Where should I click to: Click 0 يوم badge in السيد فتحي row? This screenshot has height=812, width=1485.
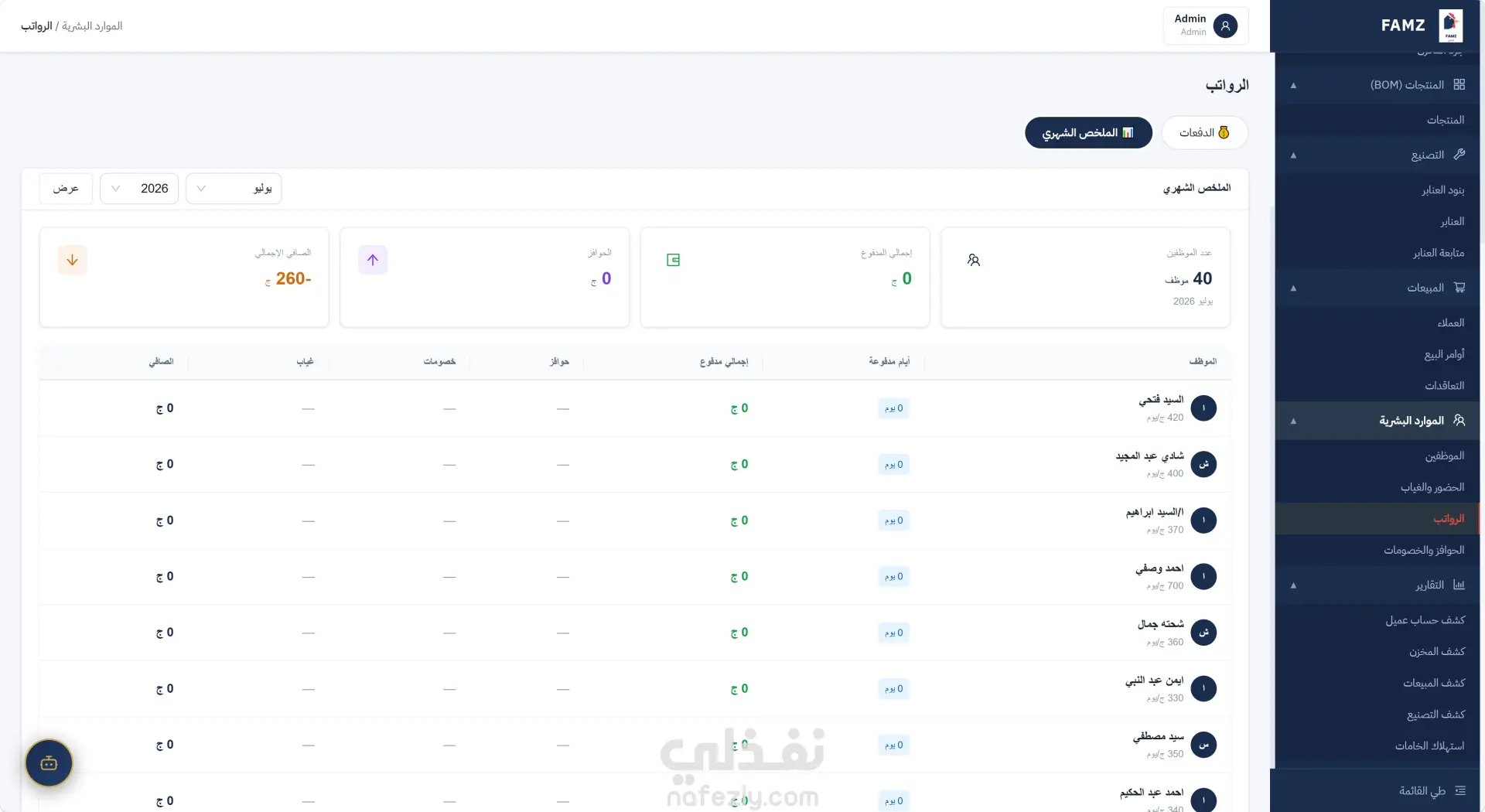point(893,408)
